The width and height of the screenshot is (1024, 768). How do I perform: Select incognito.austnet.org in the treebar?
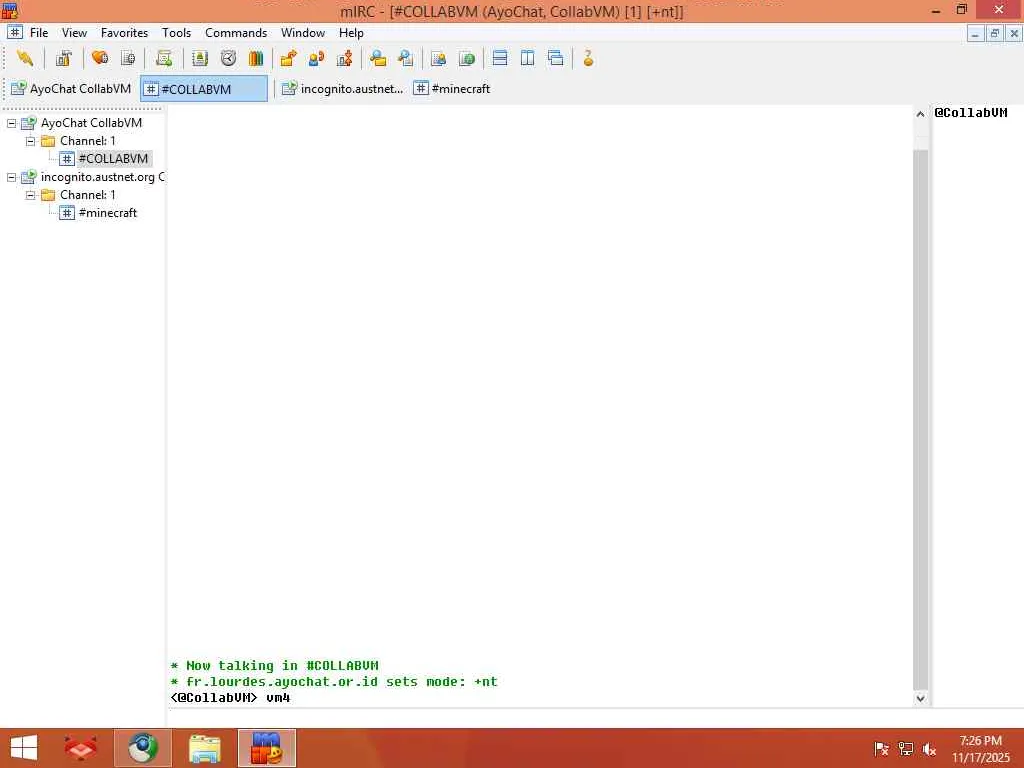[102, 177]
